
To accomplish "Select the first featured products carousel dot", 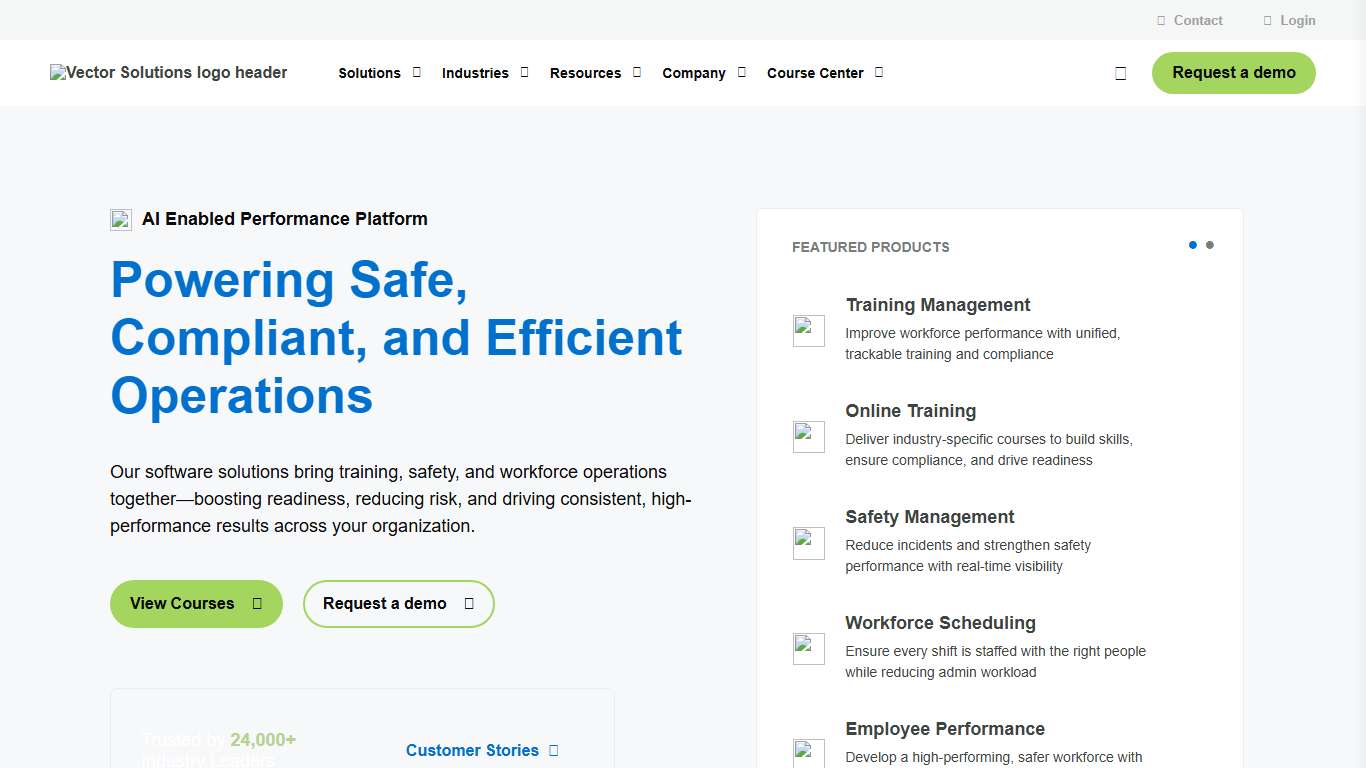I will pos(1192,244).
